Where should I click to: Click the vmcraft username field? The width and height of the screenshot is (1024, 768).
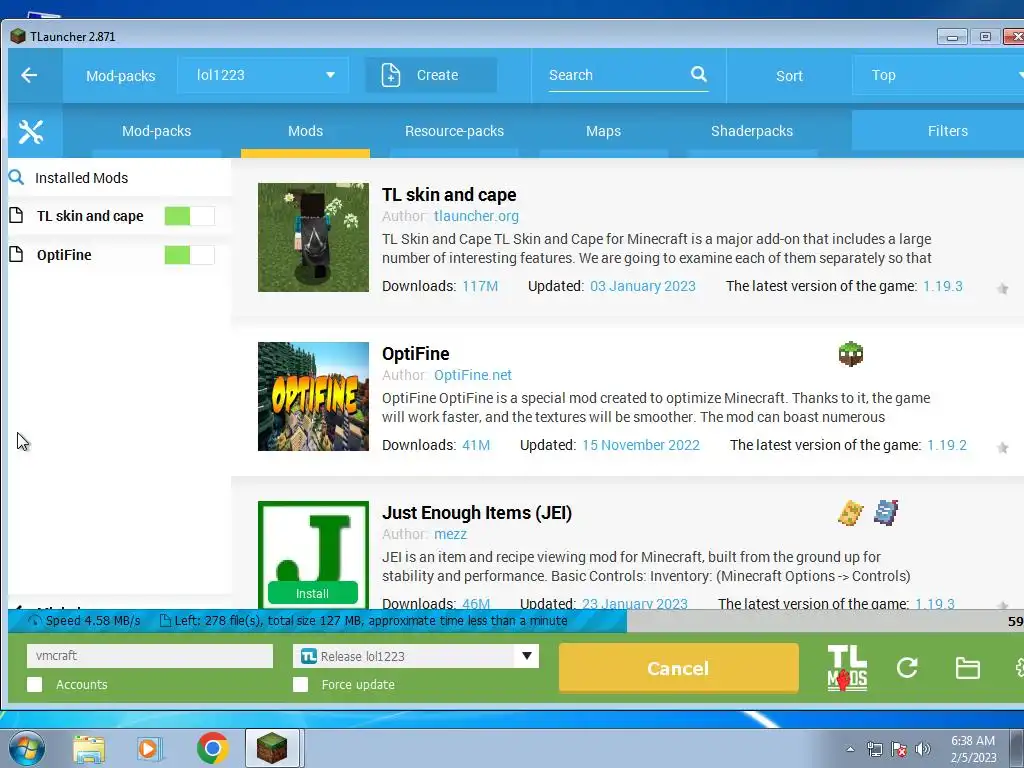click(150, 656)
